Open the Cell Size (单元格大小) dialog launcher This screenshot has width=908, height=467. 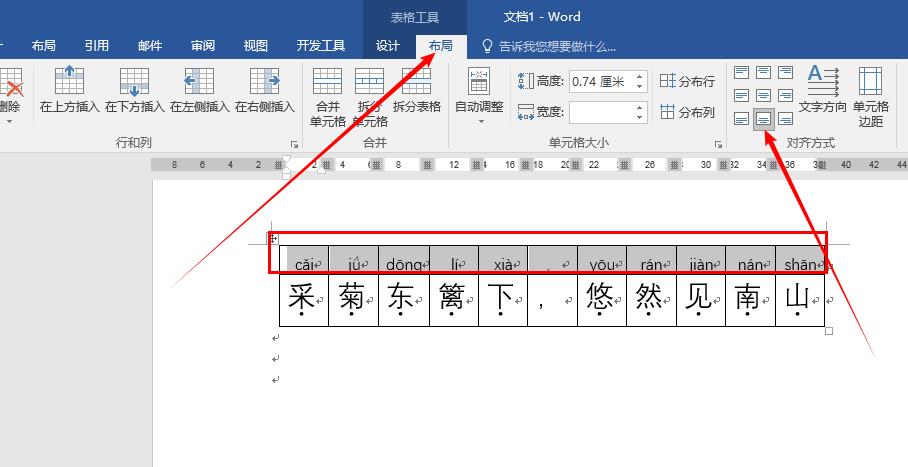pos(718,144)
